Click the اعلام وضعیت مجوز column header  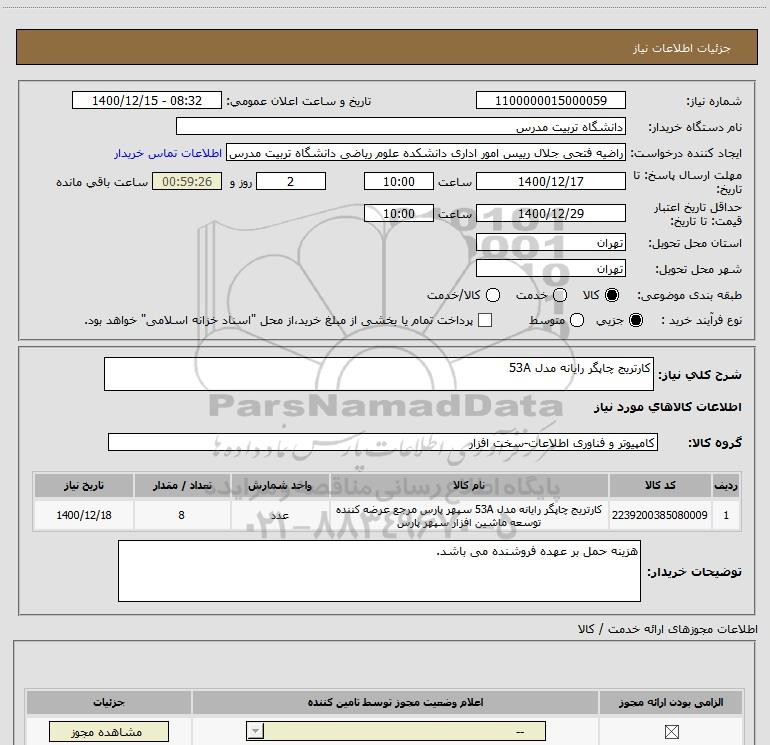tap(395, 702)
